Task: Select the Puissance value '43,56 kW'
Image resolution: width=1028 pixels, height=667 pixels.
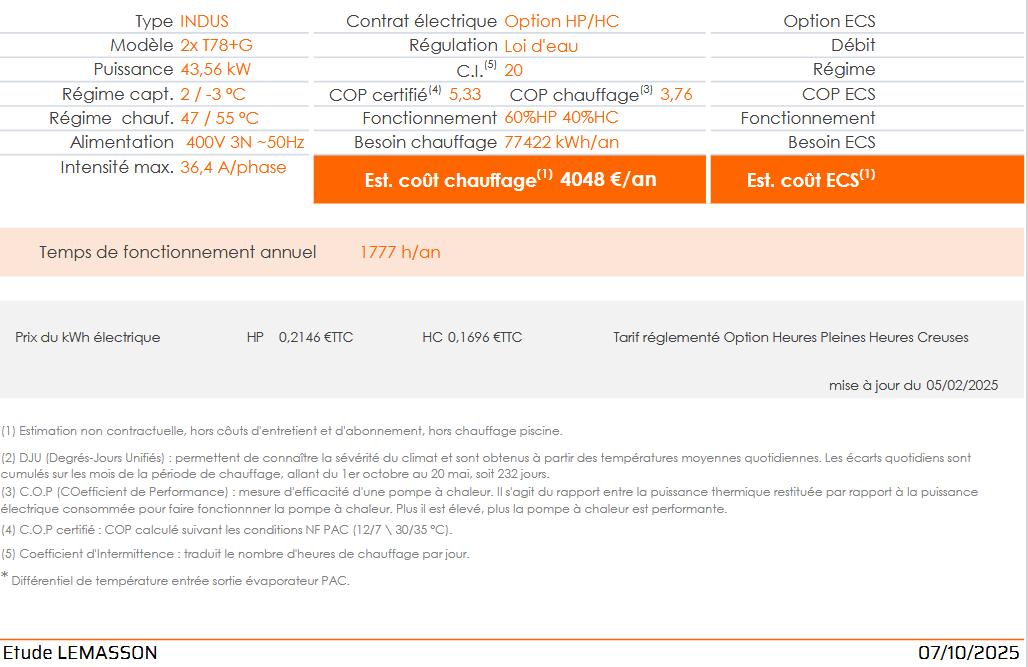Action: pos(215,70)
